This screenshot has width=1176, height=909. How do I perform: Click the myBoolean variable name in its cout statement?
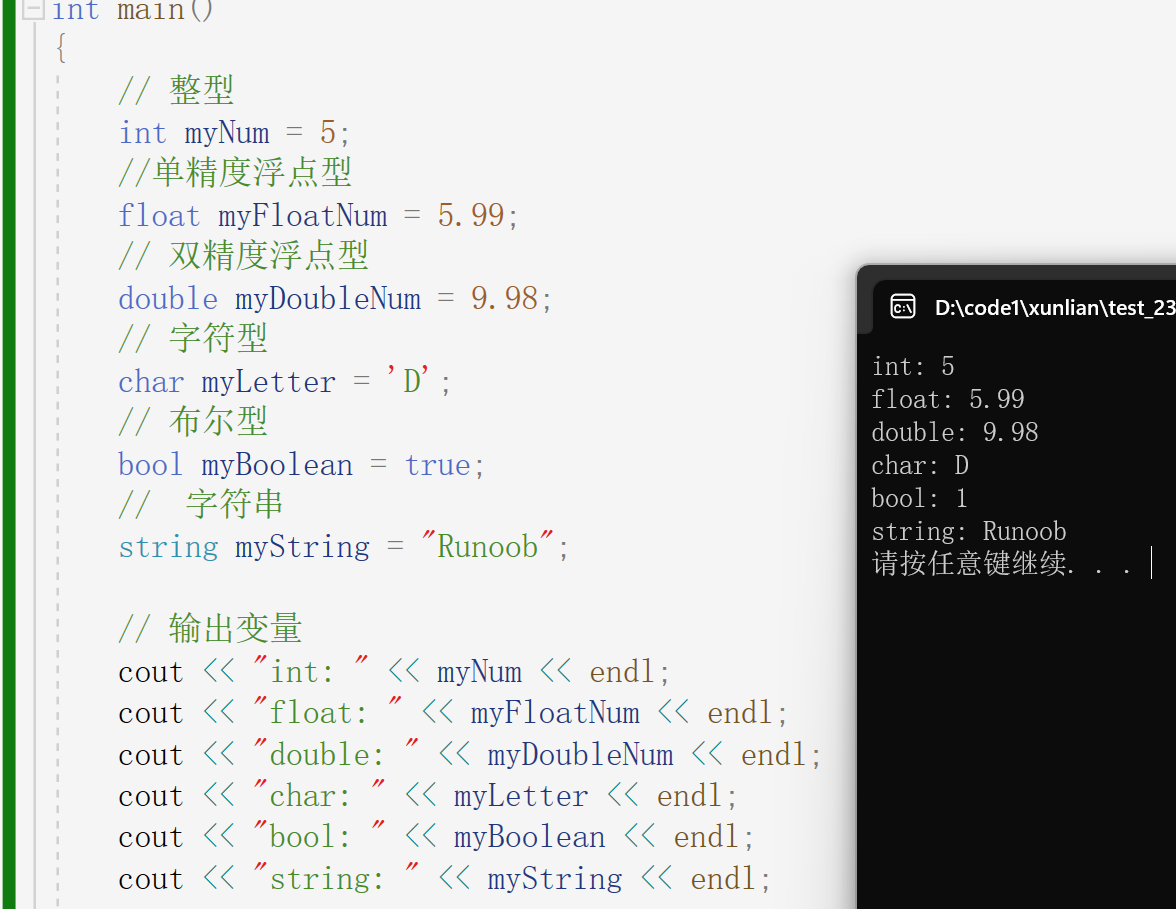tap(529, 836)
